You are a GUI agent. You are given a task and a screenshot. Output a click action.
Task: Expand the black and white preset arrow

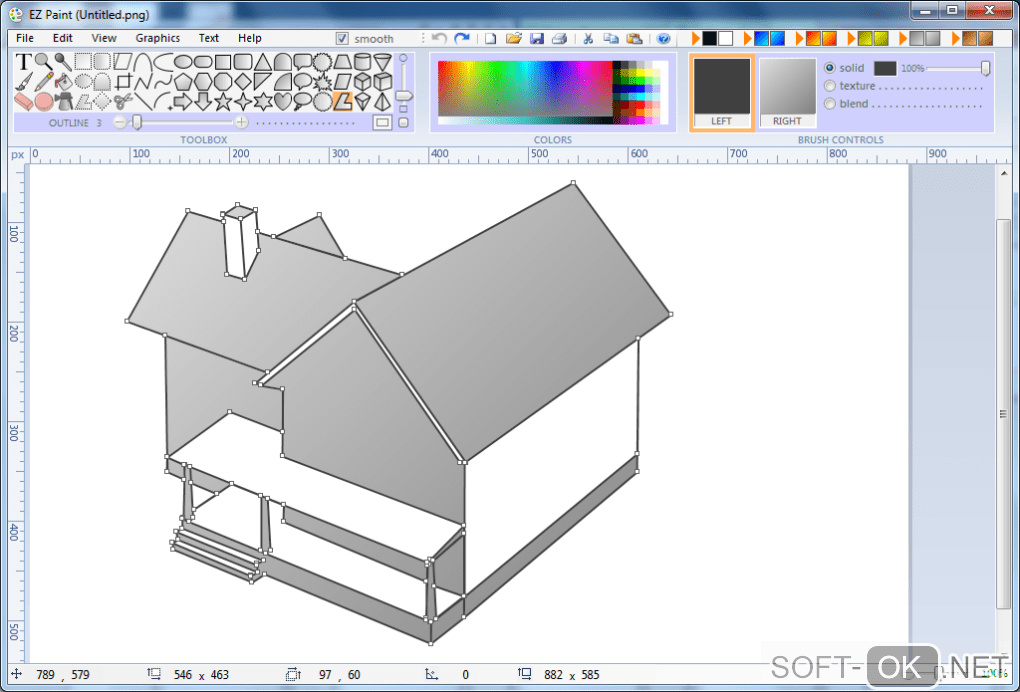click(695, 38)
